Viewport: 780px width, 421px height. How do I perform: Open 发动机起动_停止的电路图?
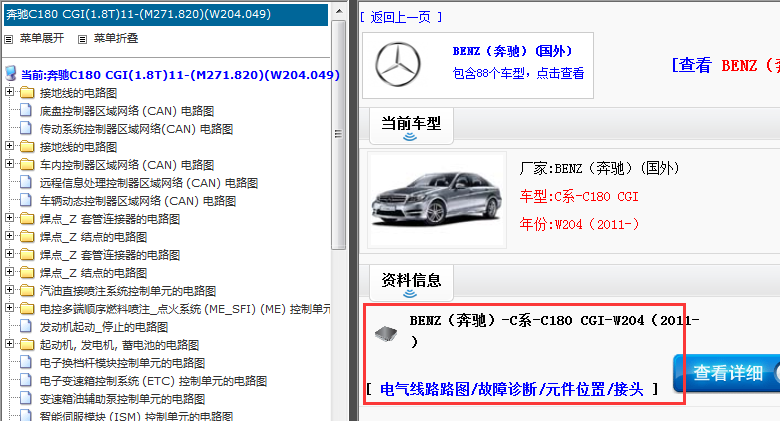pos(103,327)
